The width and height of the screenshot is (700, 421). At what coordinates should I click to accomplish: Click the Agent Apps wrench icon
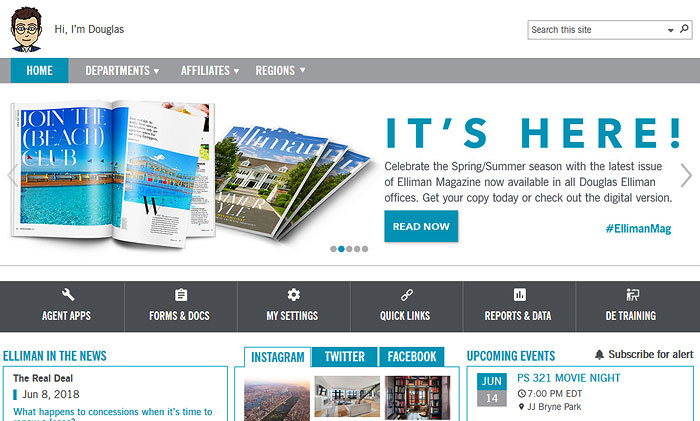tap(68, 295)
